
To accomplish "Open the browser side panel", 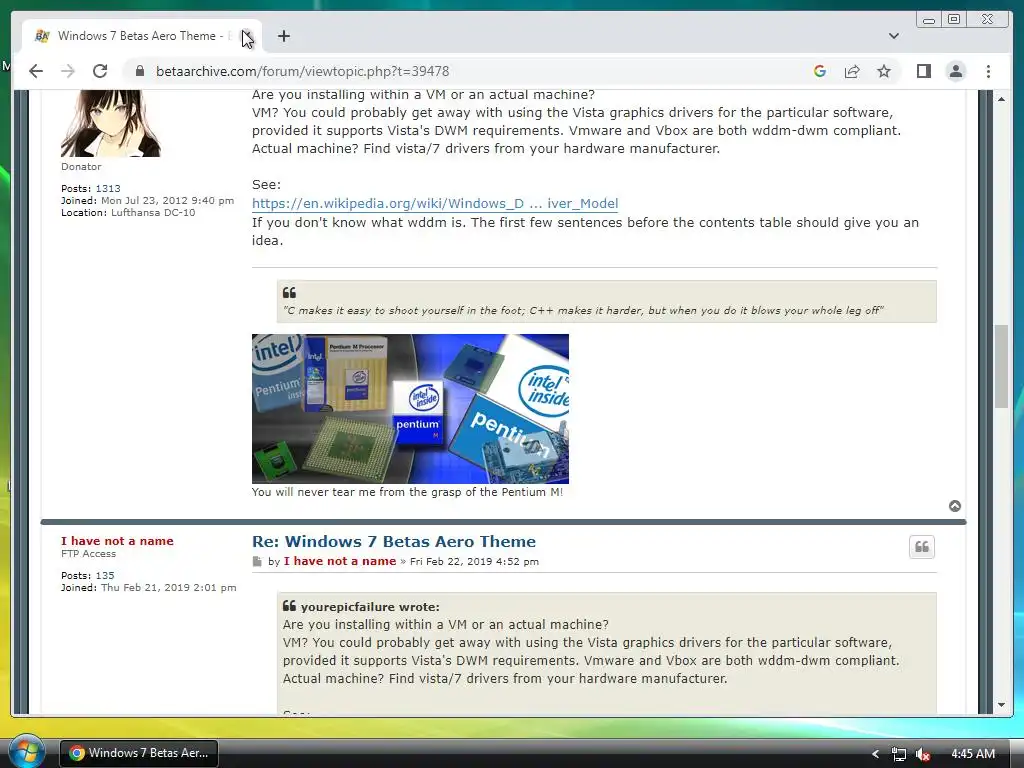I will 923,71.
